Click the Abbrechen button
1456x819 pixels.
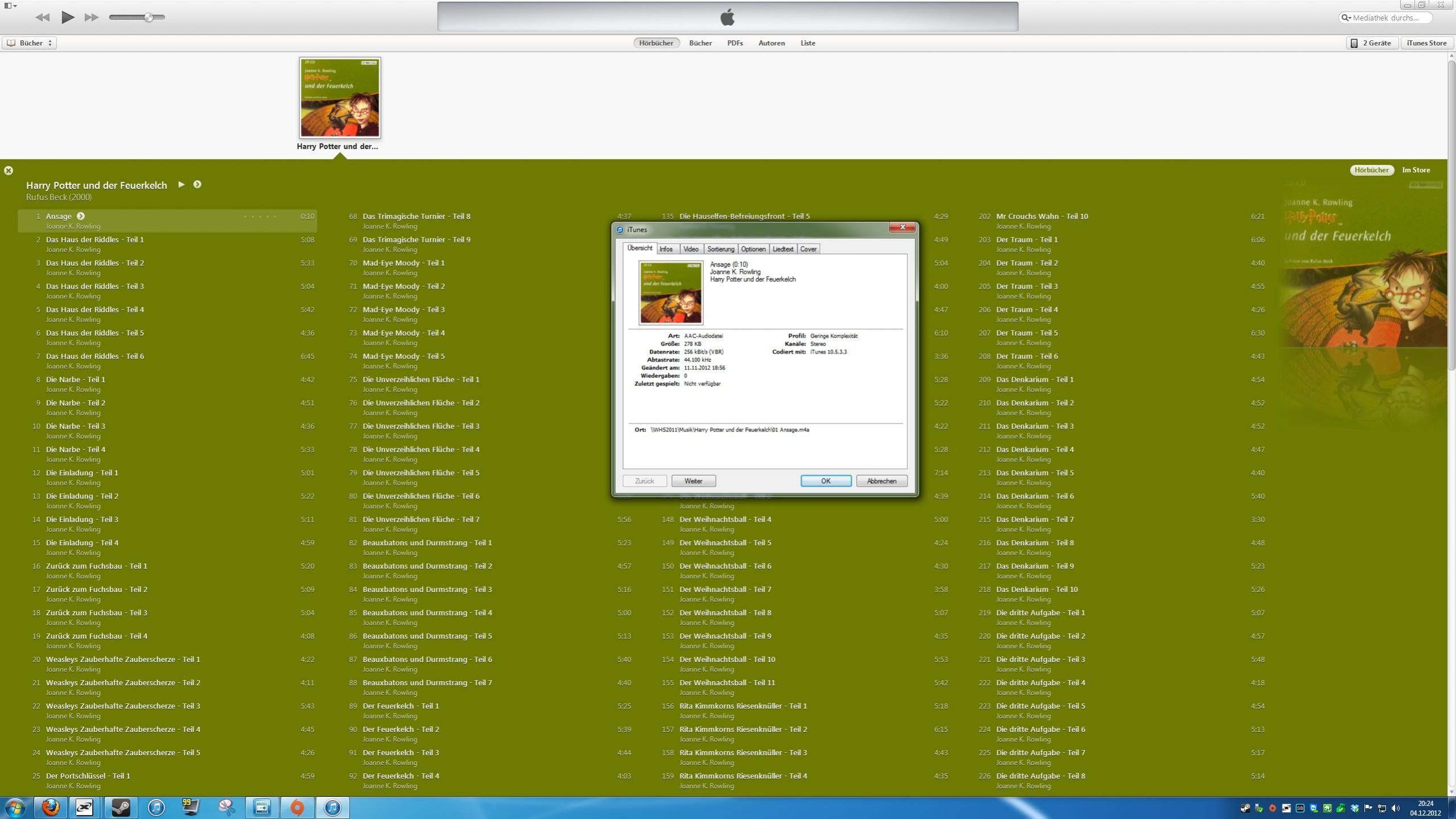pos(881,481)
